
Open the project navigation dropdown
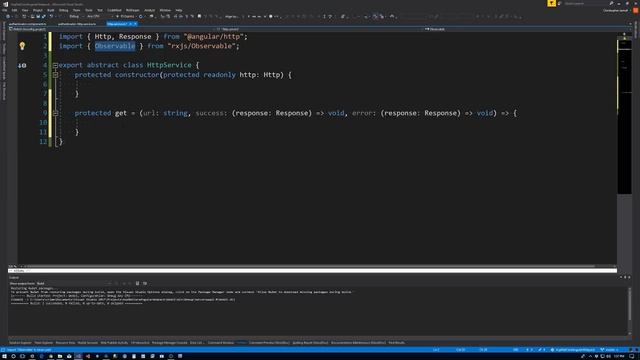pos(111,29)
